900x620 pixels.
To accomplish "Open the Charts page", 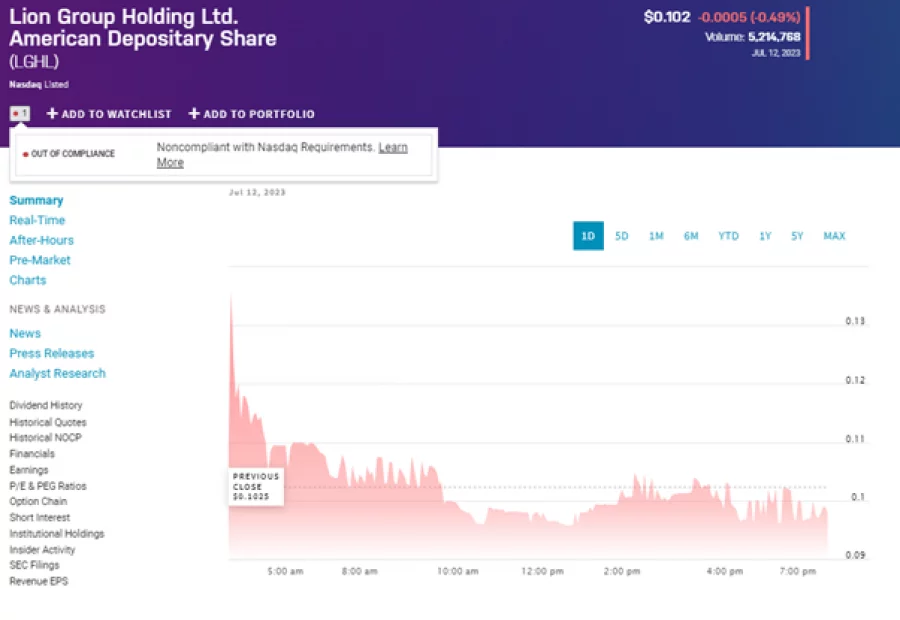I will click(27, 280).
